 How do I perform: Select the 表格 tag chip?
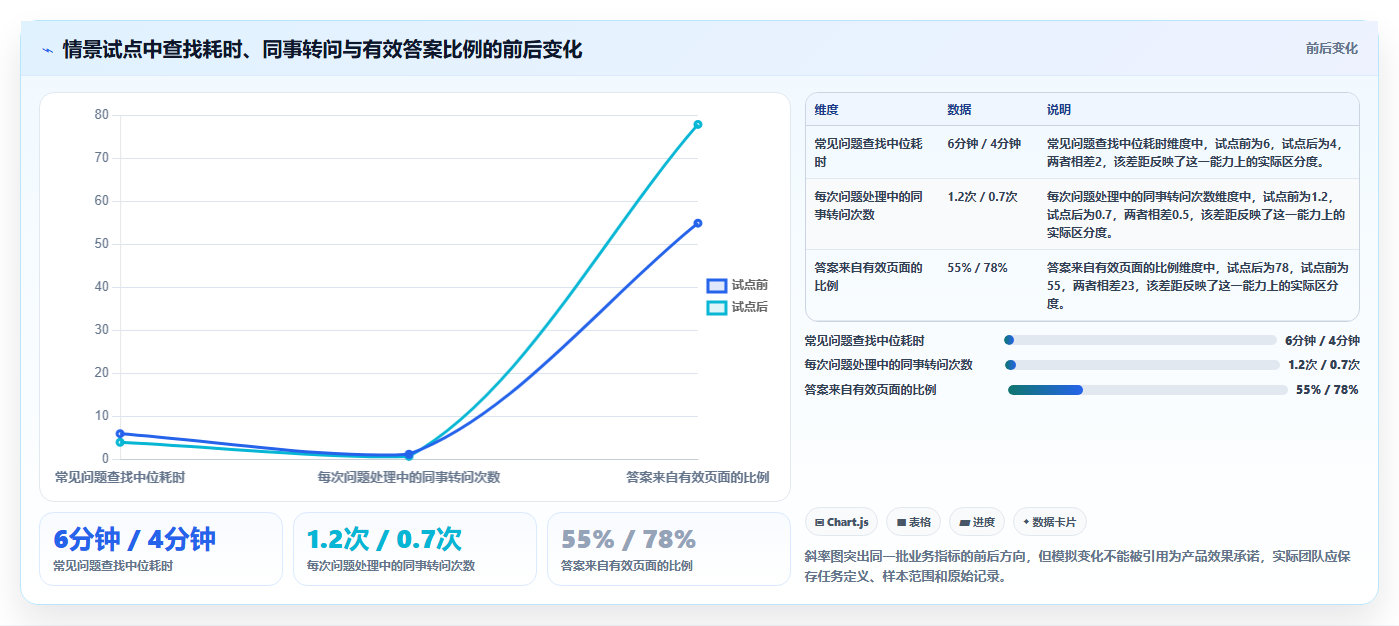(x=913, y=522)
